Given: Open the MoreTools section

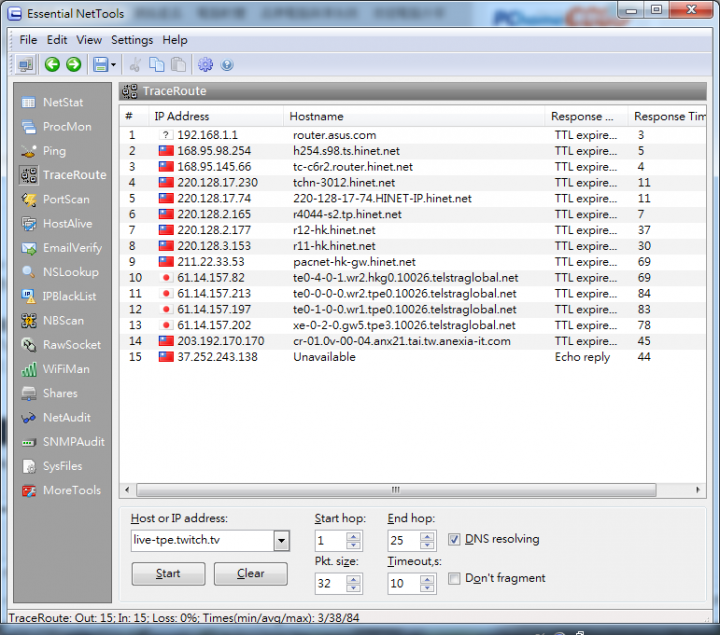Looking at the screenshot, I should coord(62,490).
